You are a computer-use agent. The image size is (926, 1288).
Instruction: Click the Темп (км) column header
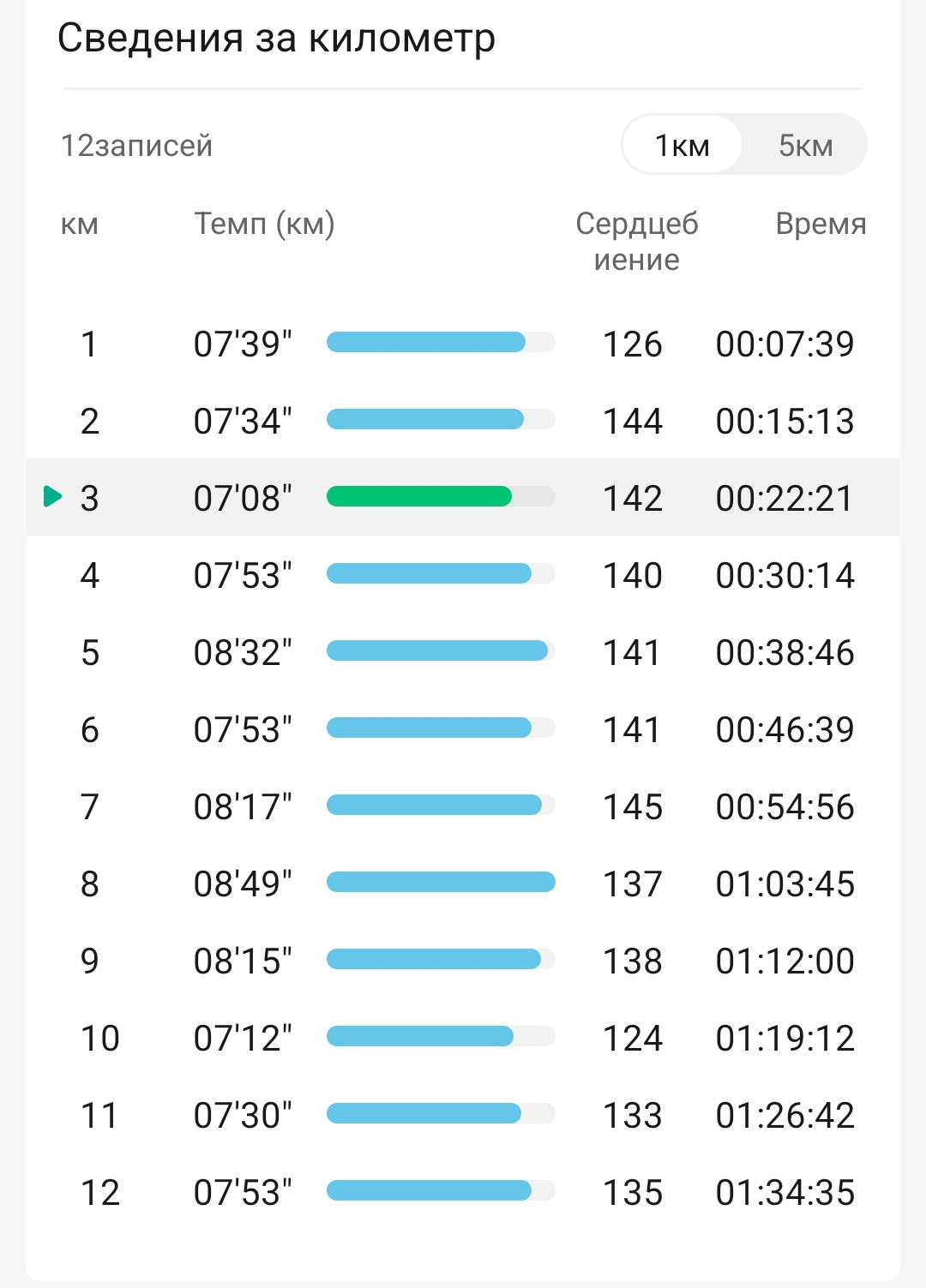click(x=264, y=224)
